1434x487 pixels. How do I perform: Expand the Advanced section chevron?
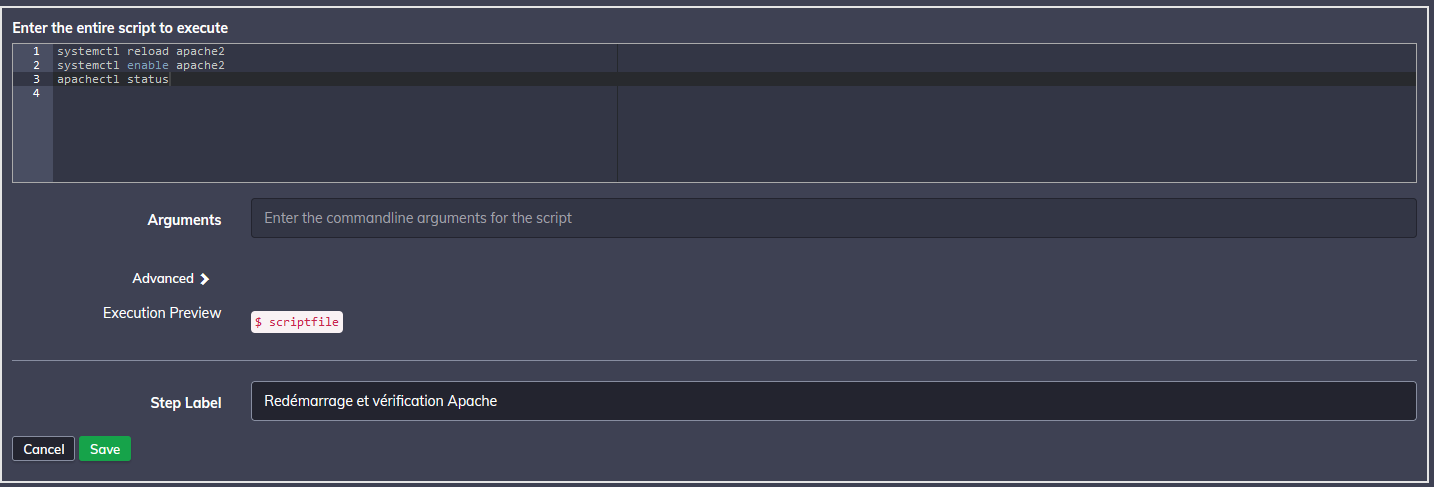(x=205, y=279)
